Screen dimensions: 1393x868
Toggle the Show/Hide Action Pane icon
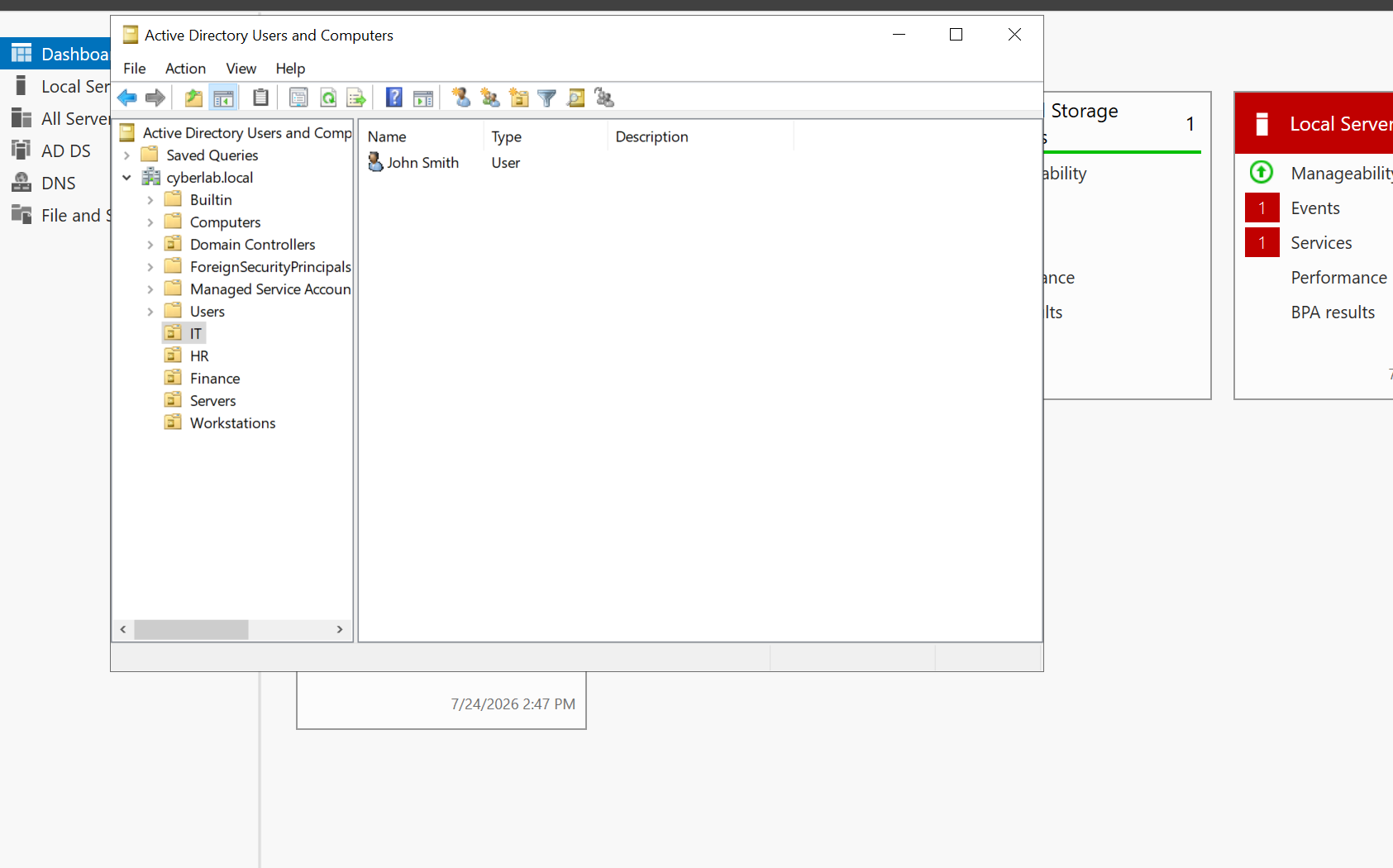click(423, 98)
